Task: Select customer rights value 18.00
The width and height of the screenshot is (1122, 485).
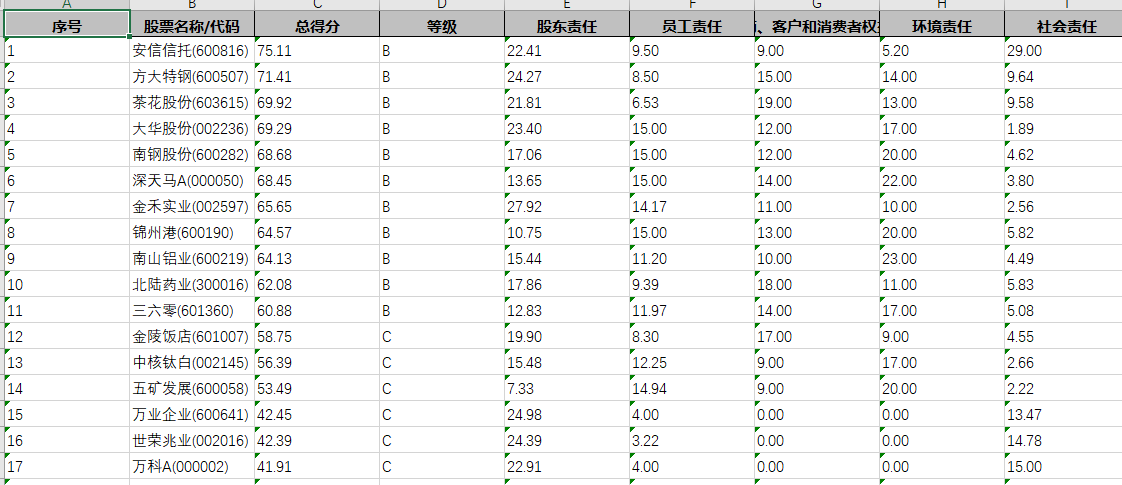Action: 817,284
